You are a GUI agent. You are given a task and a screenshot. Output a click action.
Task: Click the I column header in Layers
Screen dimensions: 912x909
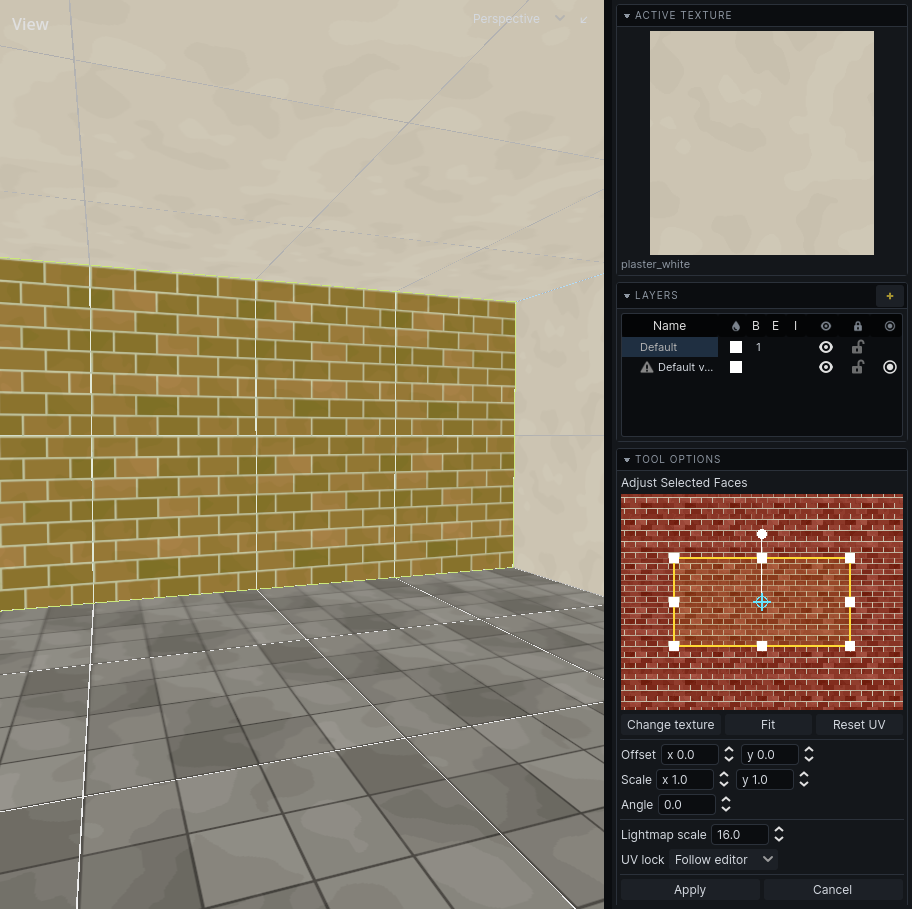click(795, 326)
